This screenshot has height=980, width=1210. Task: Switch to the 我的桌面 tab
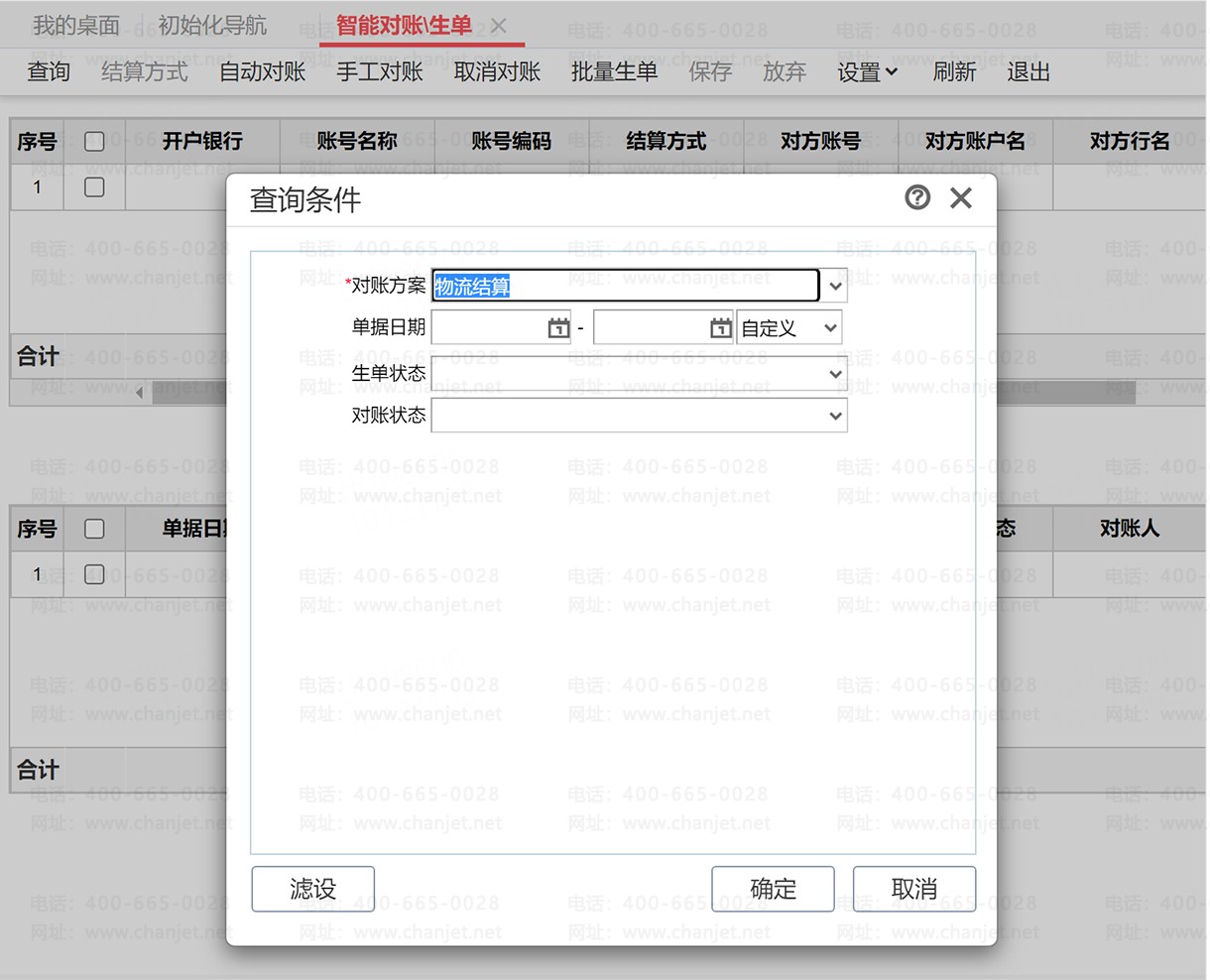tap(74, 26)
